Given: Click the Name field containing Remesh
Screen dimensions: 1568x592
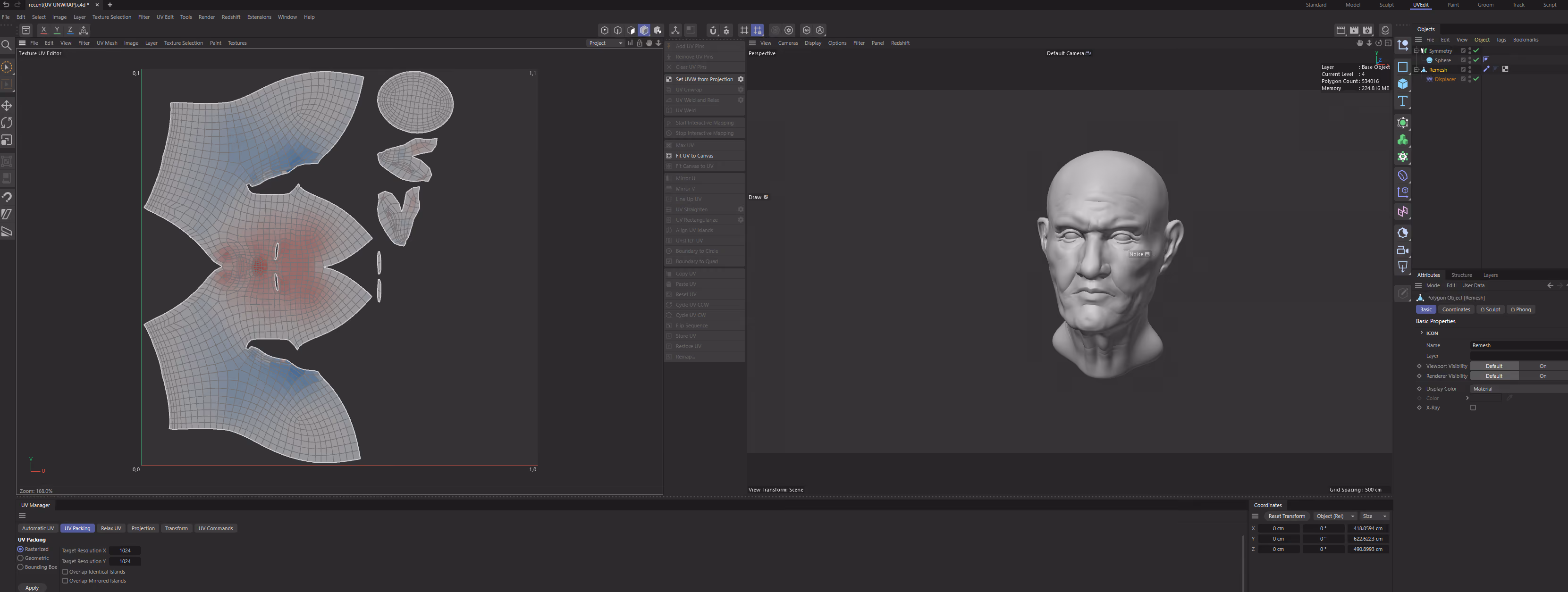Looking at the screenshot, I should coord(1519,346).
